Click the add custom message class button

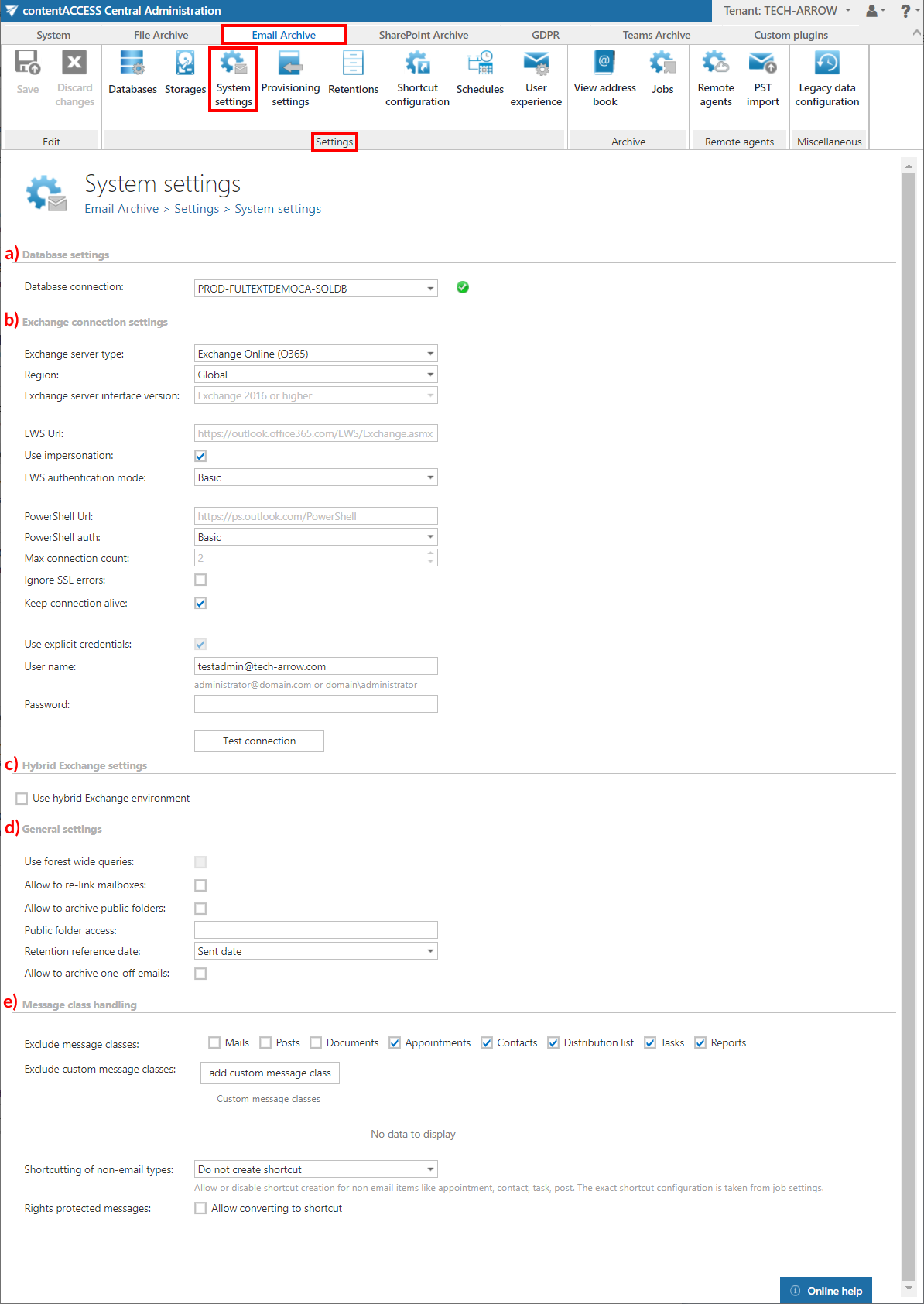pyautogui.click(x=269, y=1073)
